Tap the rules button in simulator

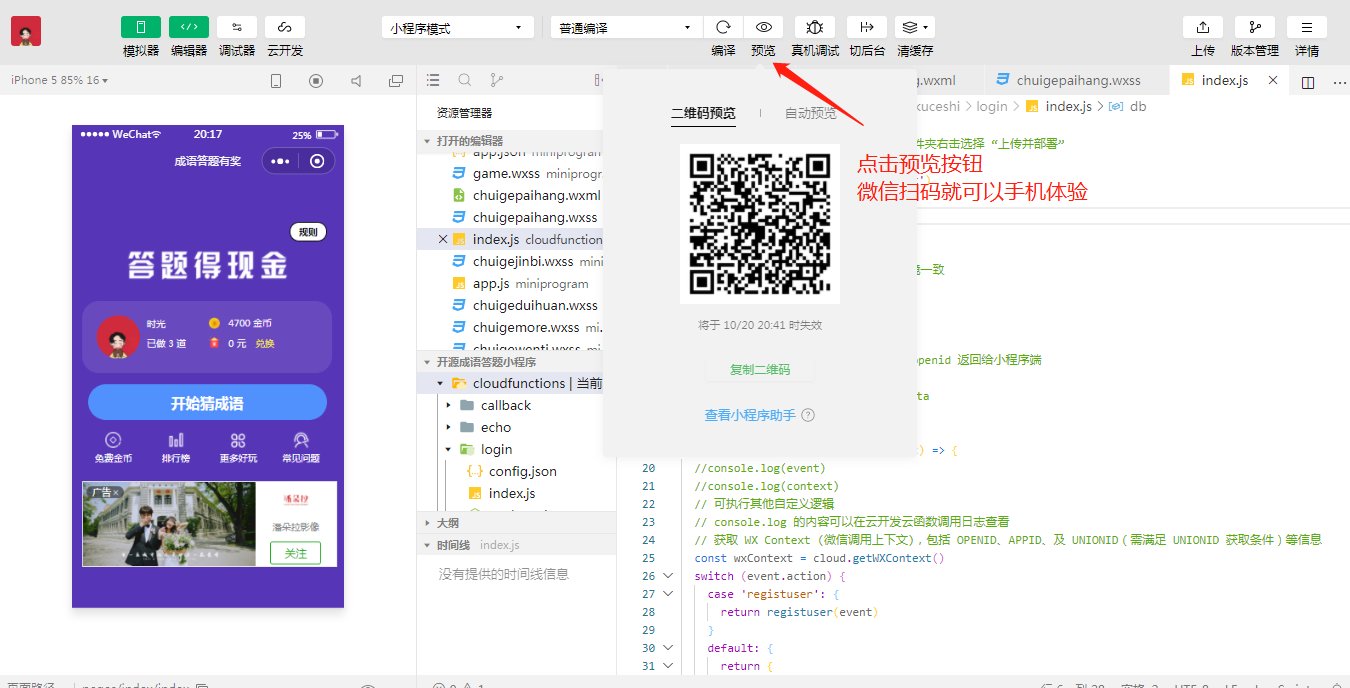(308, 232)
